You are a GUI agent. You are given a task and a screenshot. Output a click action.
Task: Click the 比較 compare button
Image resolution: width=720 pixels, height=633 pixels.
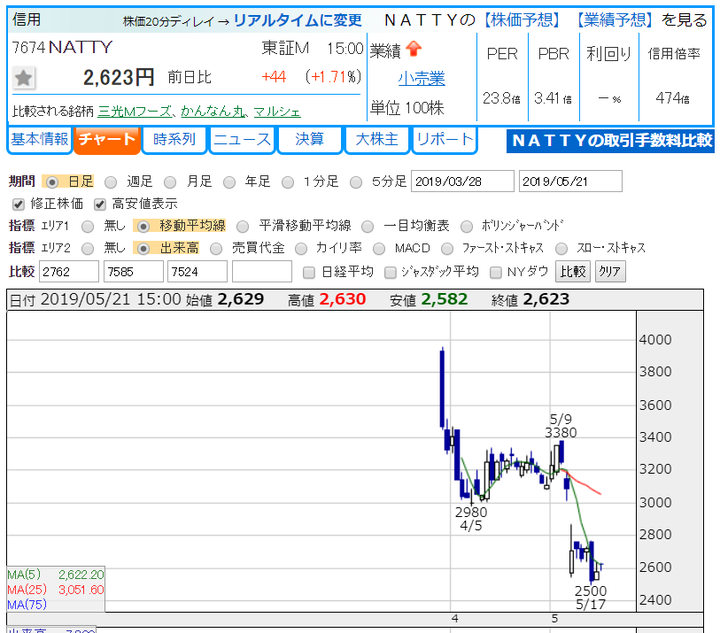tap(573, 272)
